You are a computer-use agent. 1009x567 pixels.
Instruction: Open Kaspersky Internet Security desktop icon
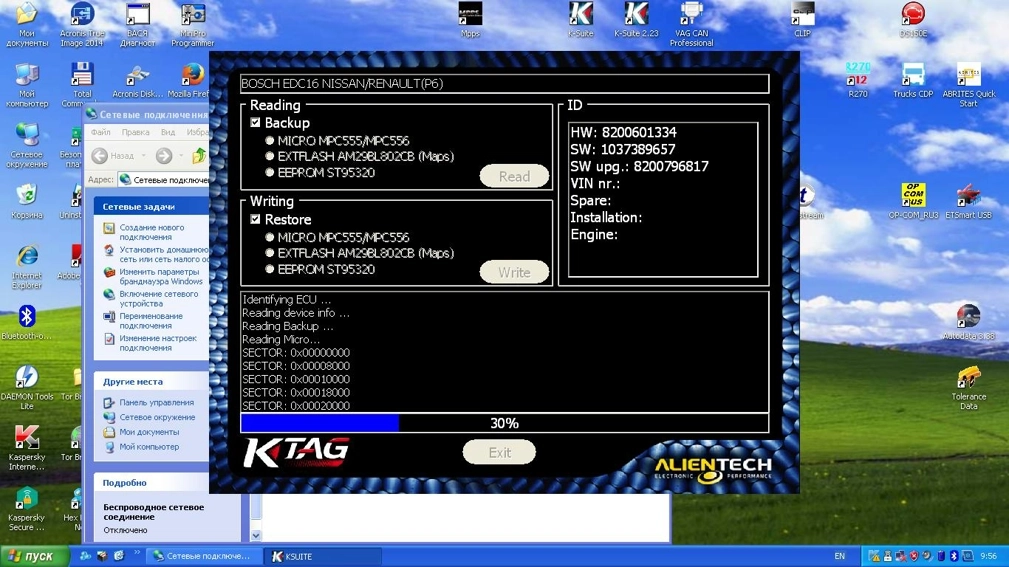pos(26,449)
